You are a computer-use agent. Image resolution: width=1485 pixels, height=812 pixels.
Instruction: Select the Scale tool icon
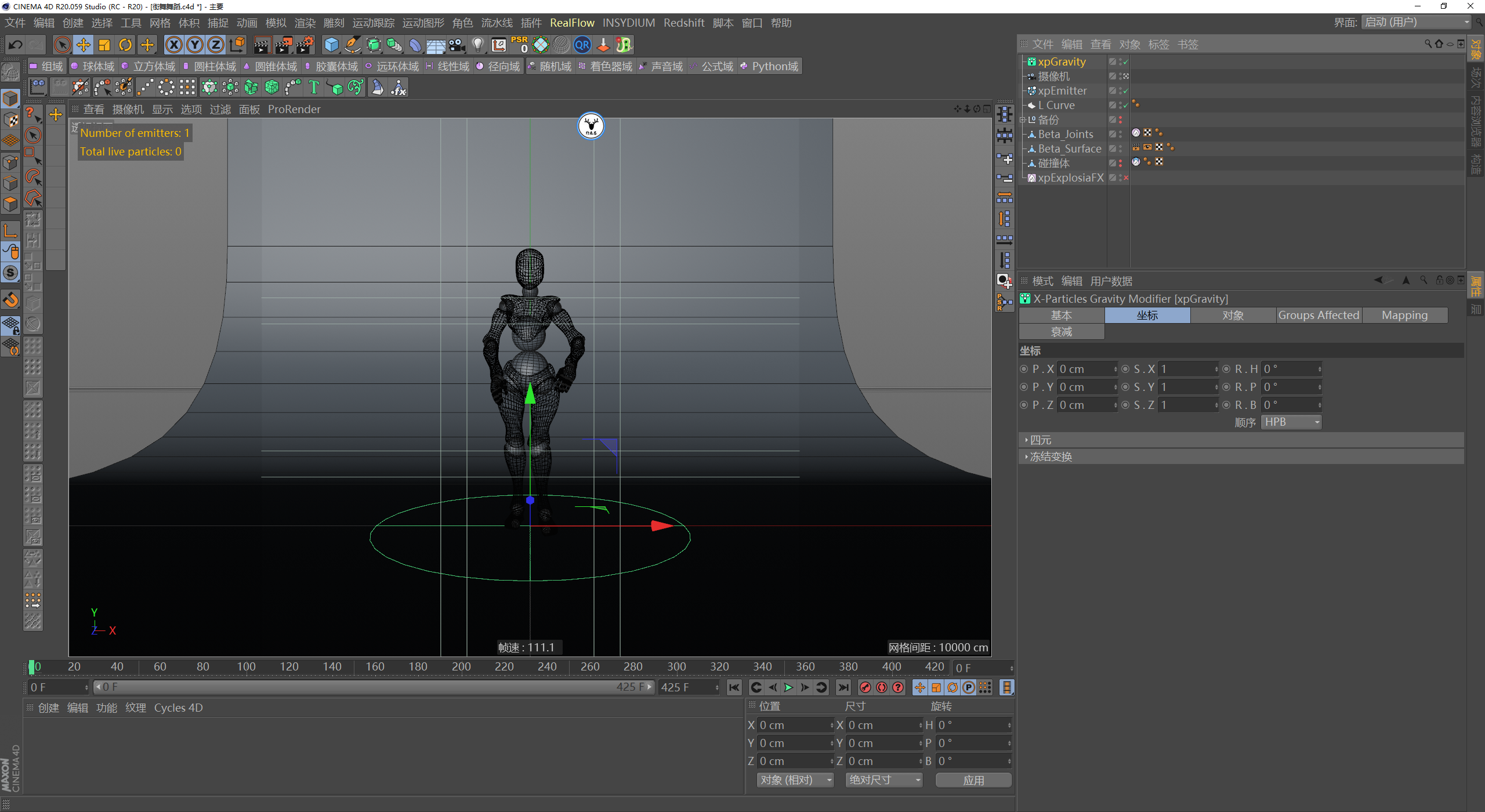(104, 45)
